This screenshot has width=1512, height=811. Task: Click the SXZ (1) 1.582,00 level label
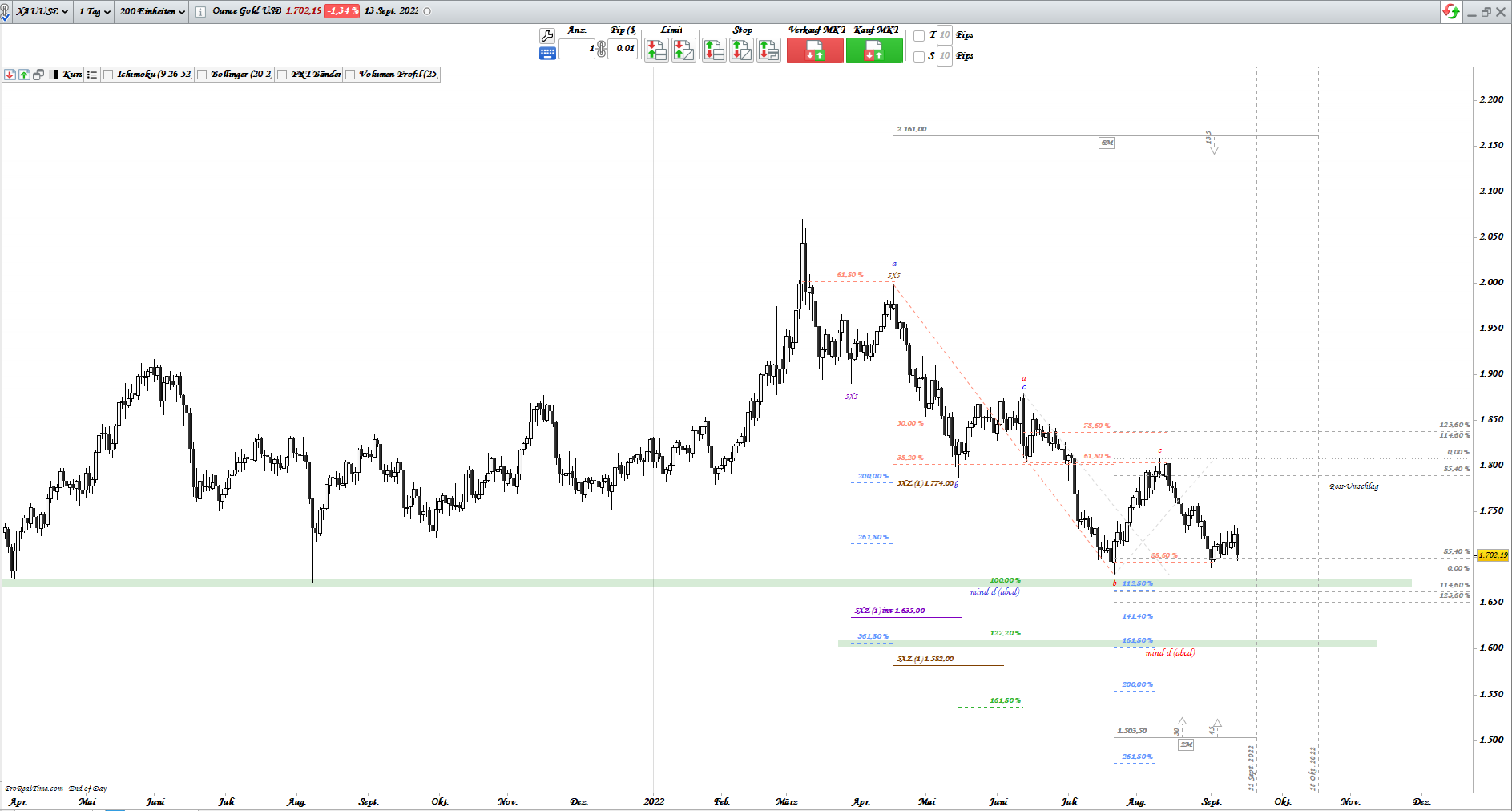[925, 659]
